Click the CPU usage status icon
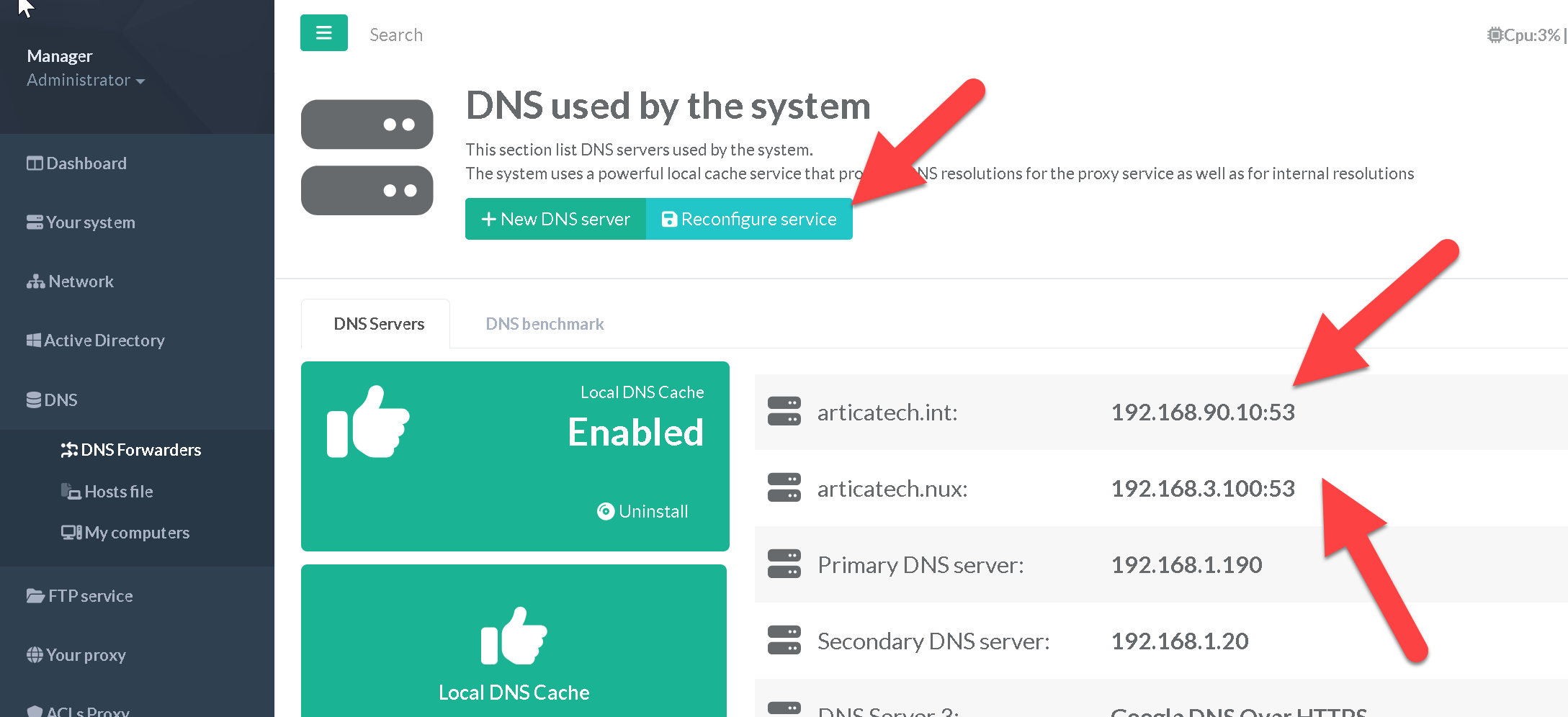 1495,35
